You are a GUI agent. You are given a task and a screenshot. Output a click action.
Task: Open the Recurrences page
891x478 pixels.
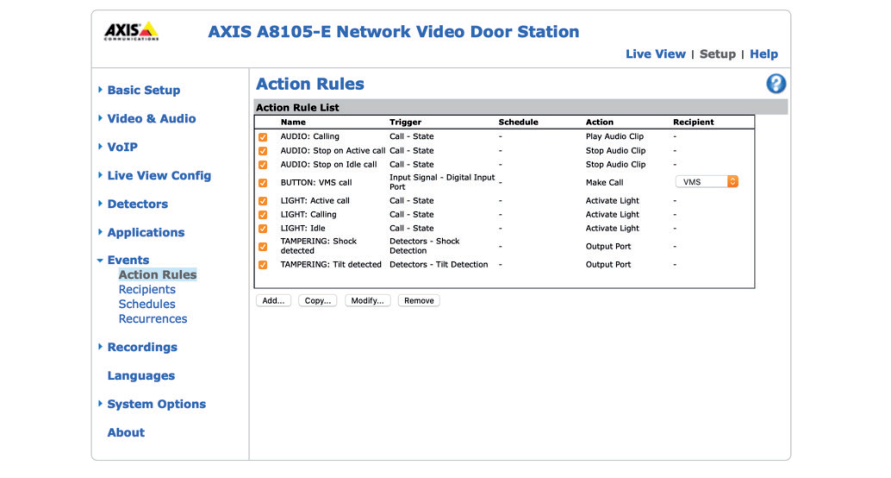click(x=152, y=319)
